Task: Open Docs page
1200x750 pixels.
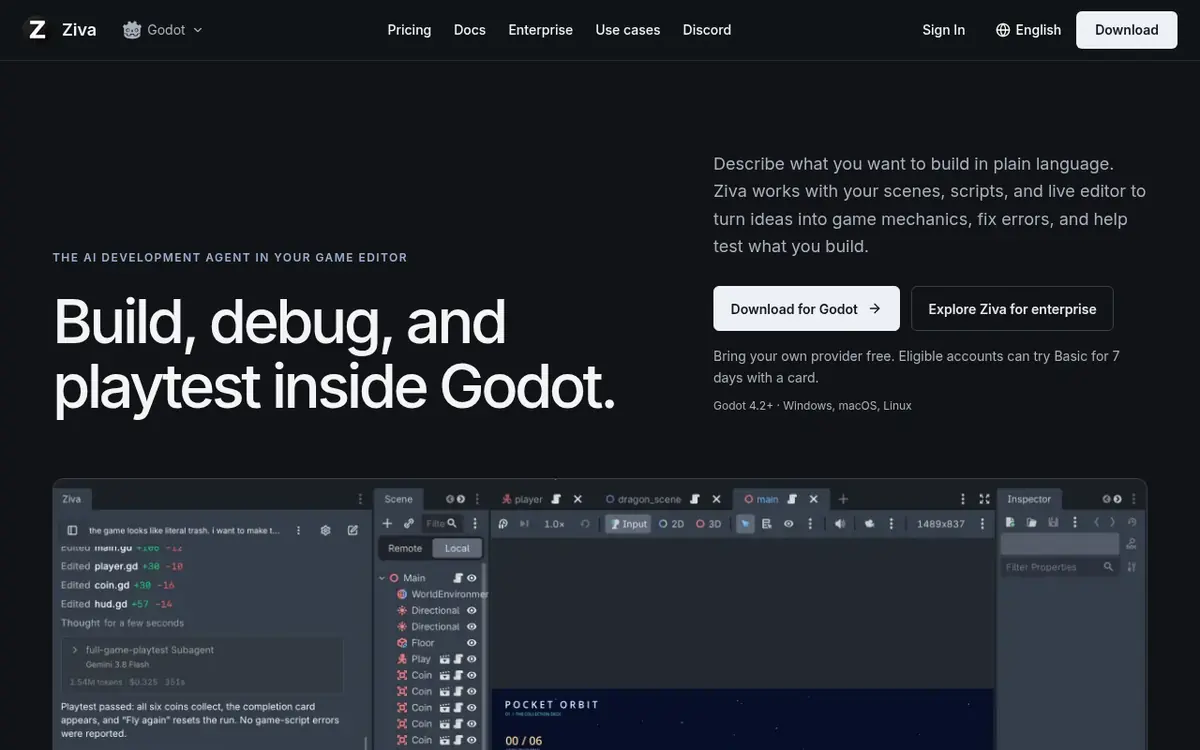Action: [x=470, y=30]
